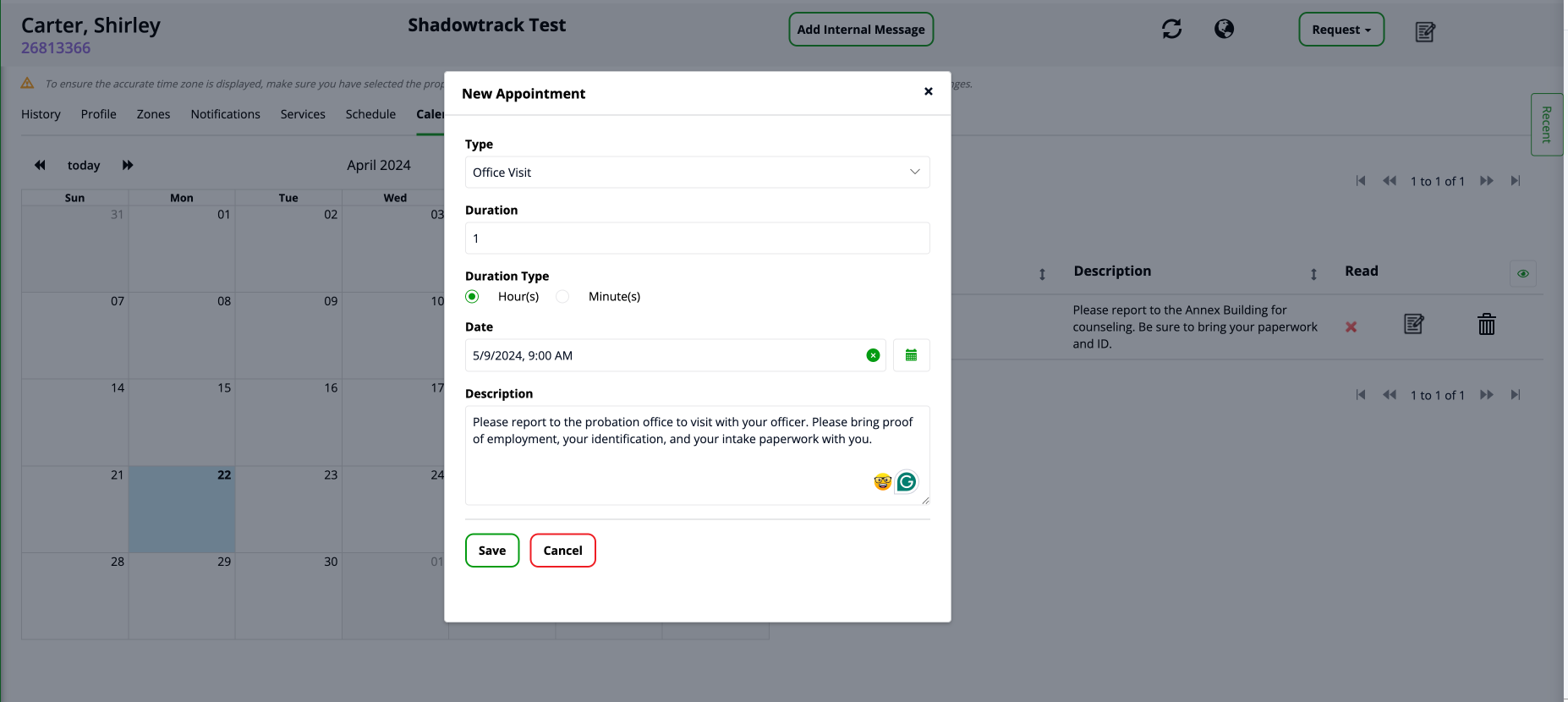1568x702 pixels.
Task: Clear the date field with green X
Action: tap(873, 355)
